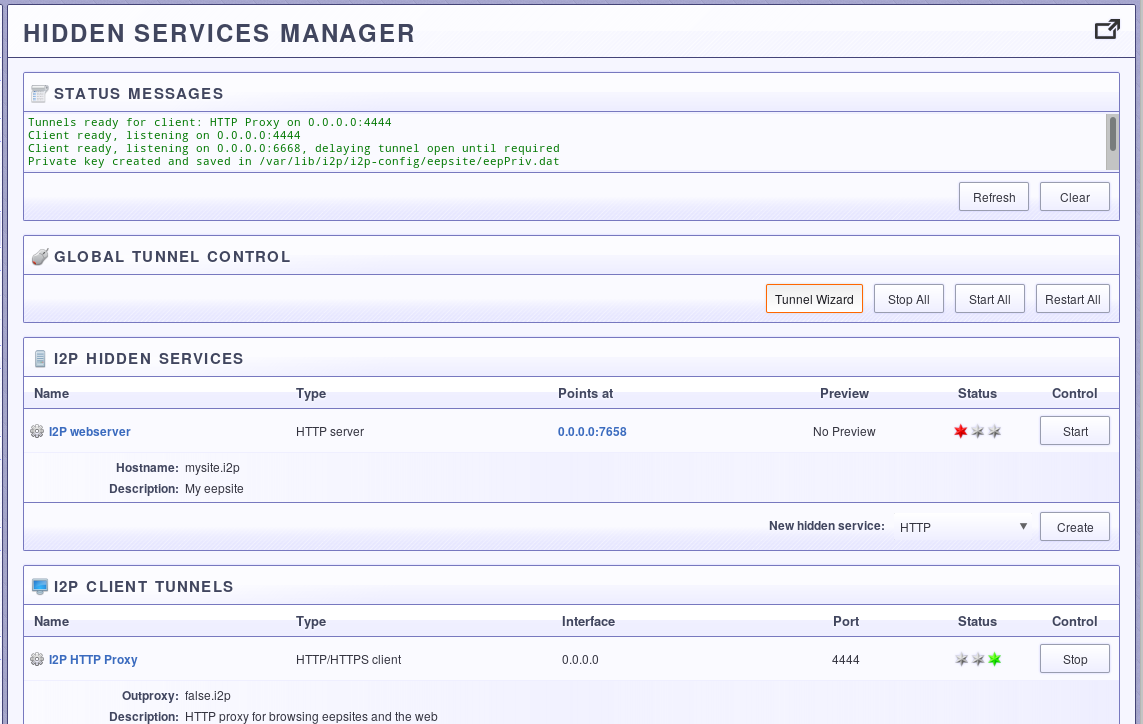The width and height of the screenshot is (1143, 724).
Task: Click the 'Tunnels ready for client' log line
Action: (210, 122)
